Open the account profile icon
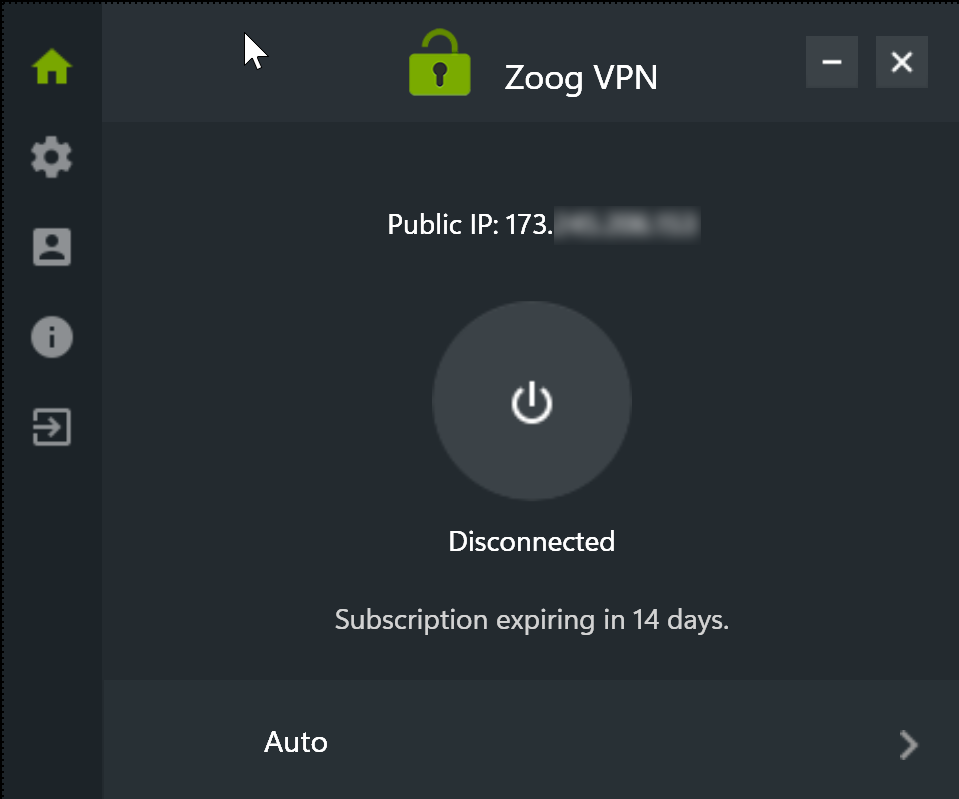 52,247
